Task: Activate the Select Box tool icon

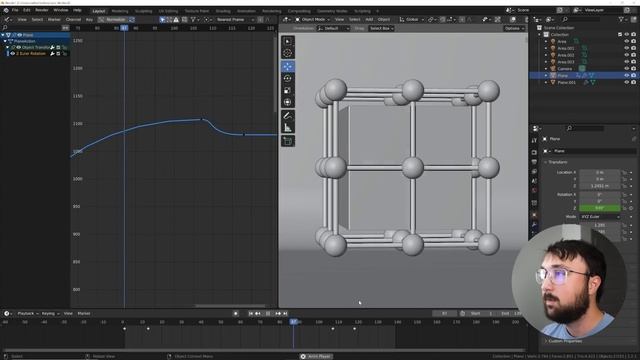Action: (288, 41)
